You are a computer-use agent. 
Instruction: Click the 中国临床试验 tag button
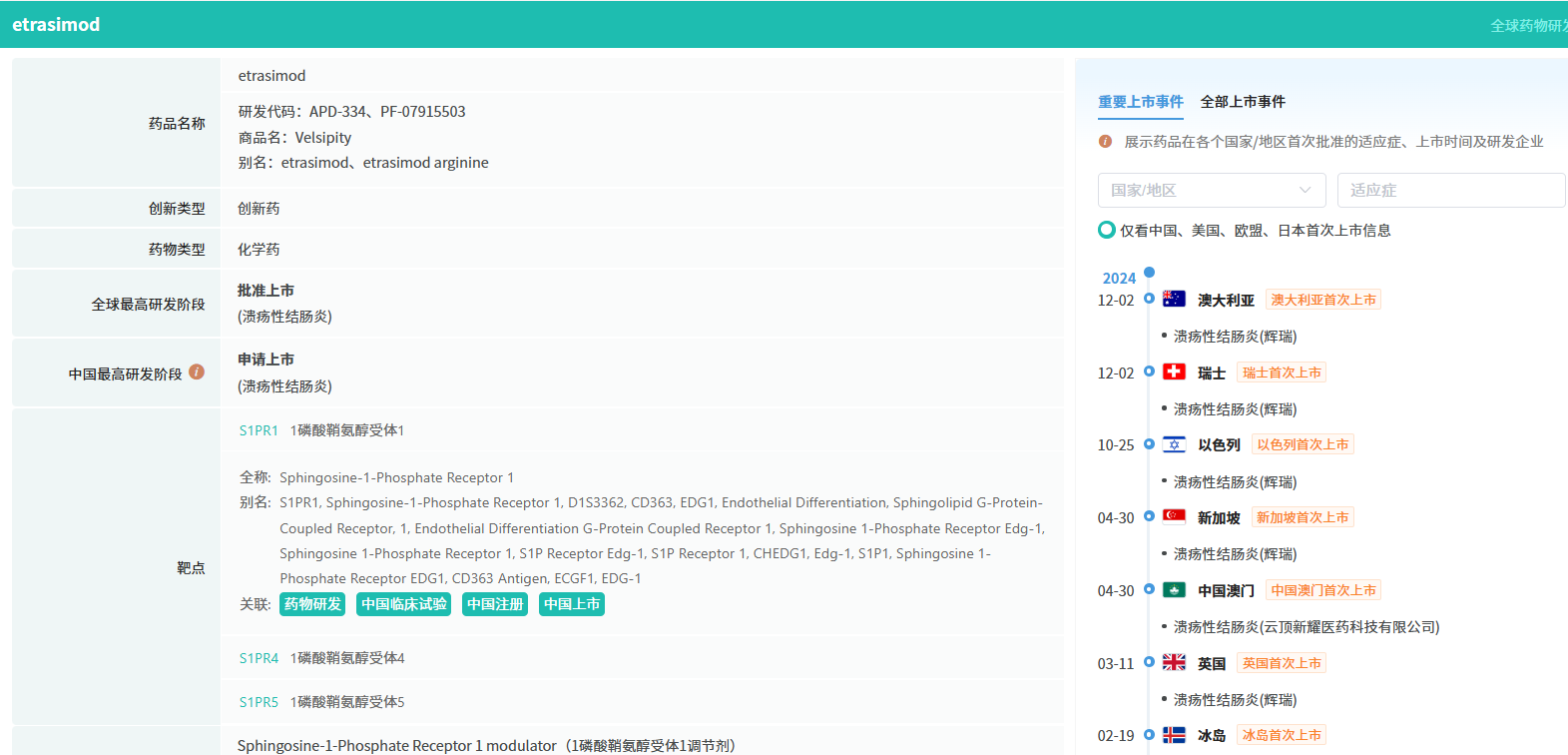click(403, 604)
